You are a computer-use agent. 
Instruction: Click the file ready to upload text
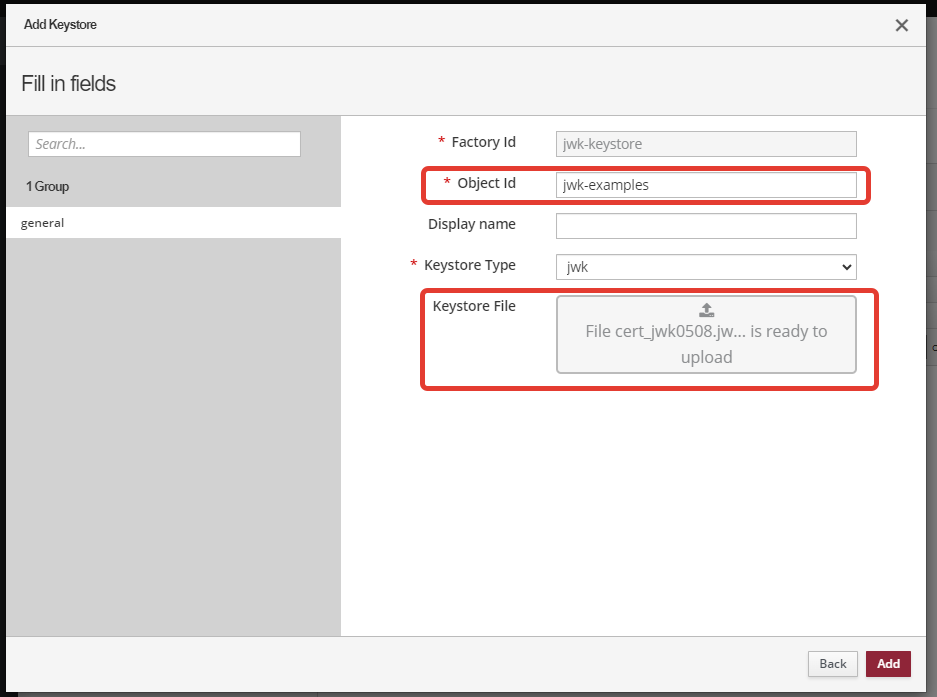[x=706, y=344]
